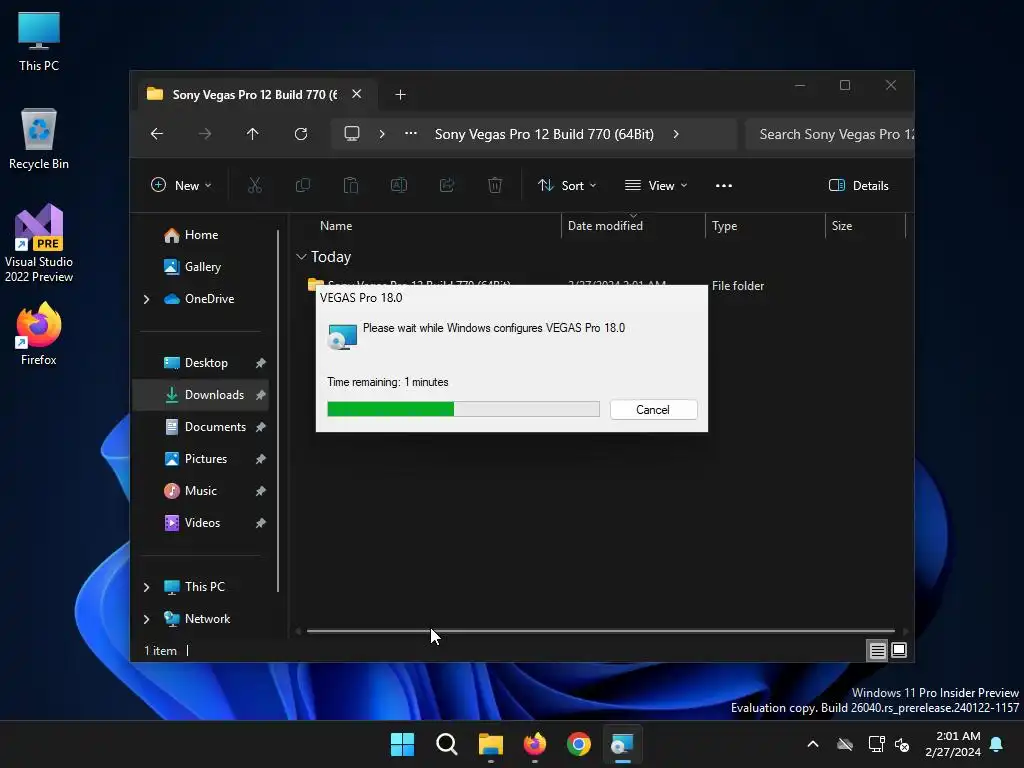The height and width of the screenshot is (768, 1024).
Task: Open the New dropdown menu
Action: 181,185
